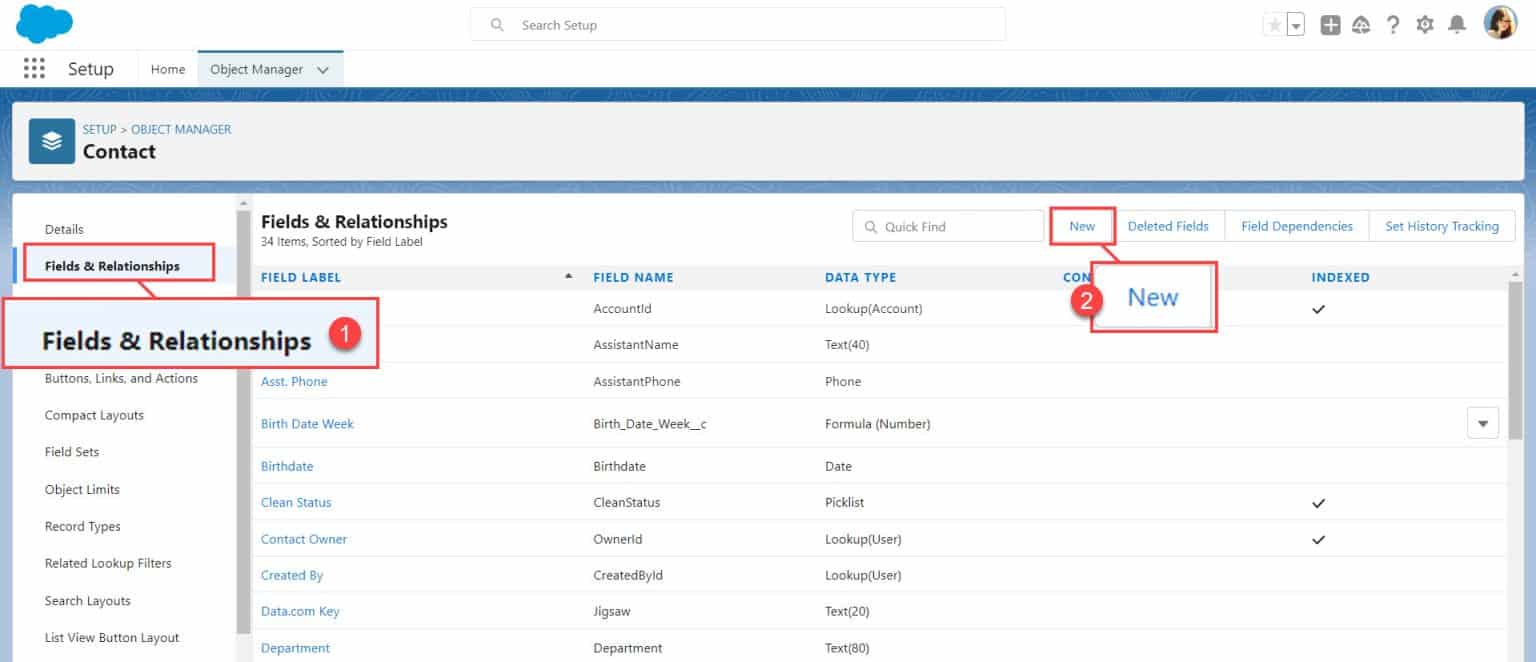
Task: Open the global actions plus icon
Action: 1330,26
